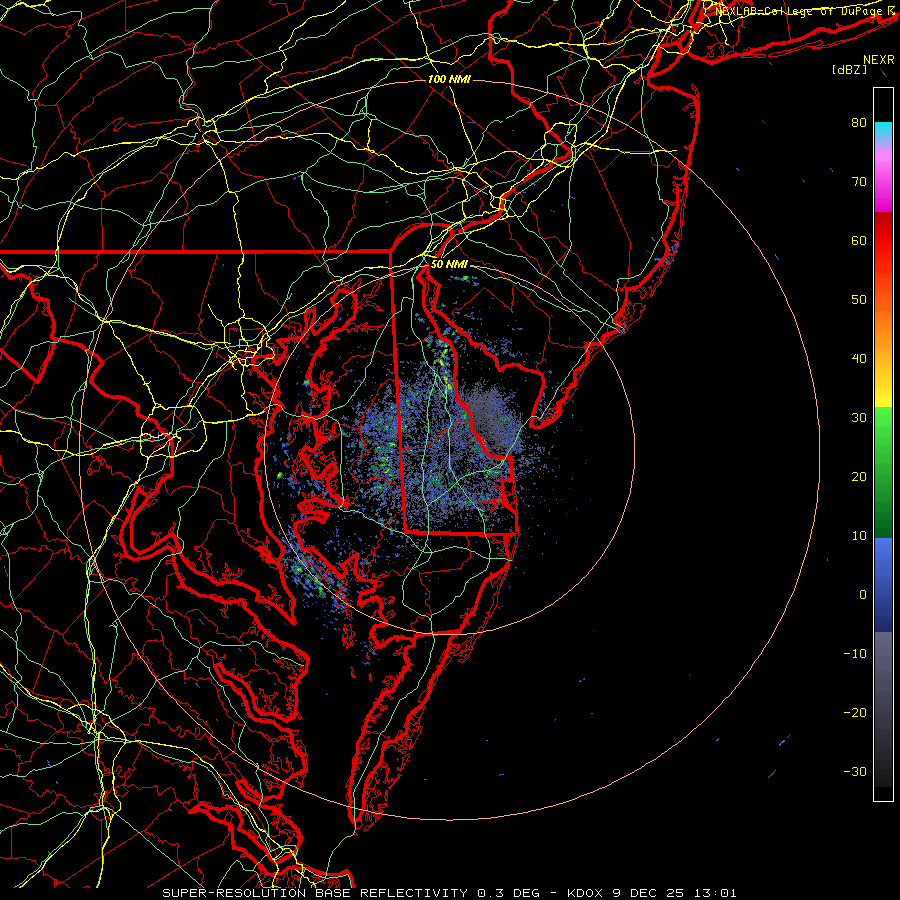
Task: Click the -30 value on the dBZ scale
Action: pos(855,772)
